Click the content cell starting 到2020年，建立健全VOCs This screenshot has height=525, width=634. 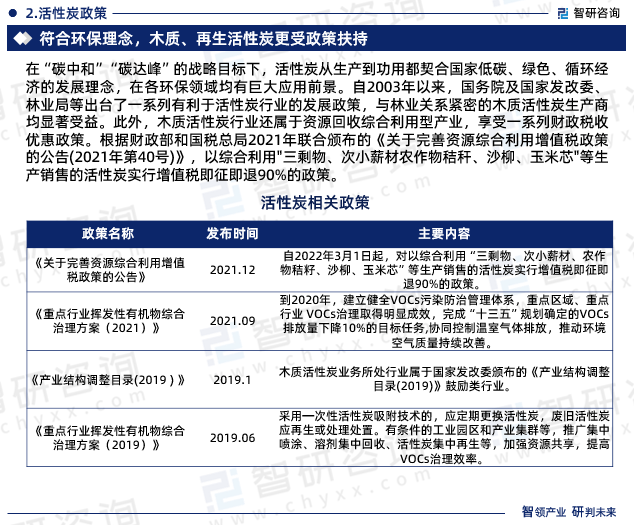(444, 321)
